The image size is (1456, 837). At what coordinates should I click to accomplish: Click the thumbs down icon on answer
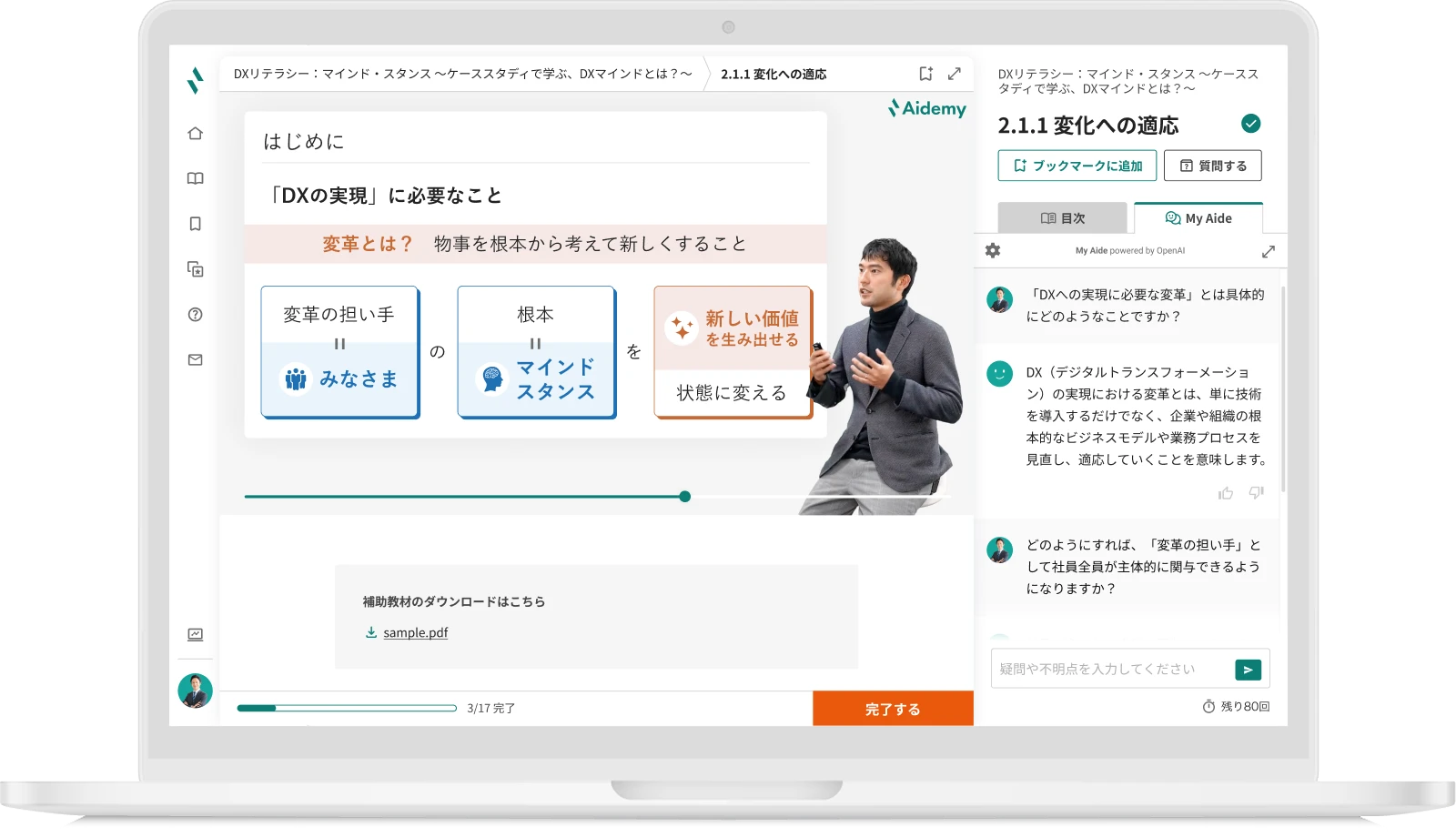click(1257, 493)
